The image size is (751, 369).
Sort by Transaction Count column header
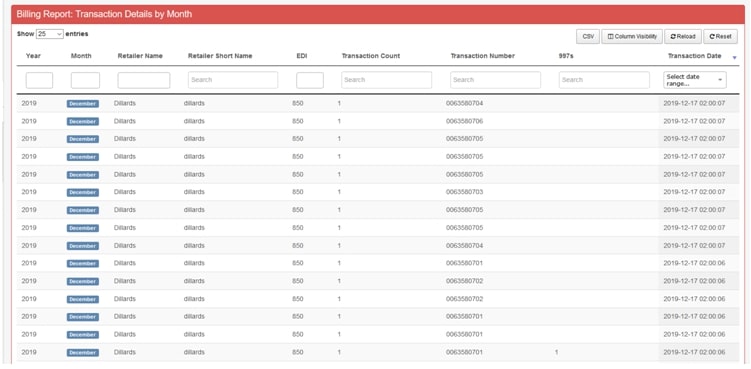point(371,56)
